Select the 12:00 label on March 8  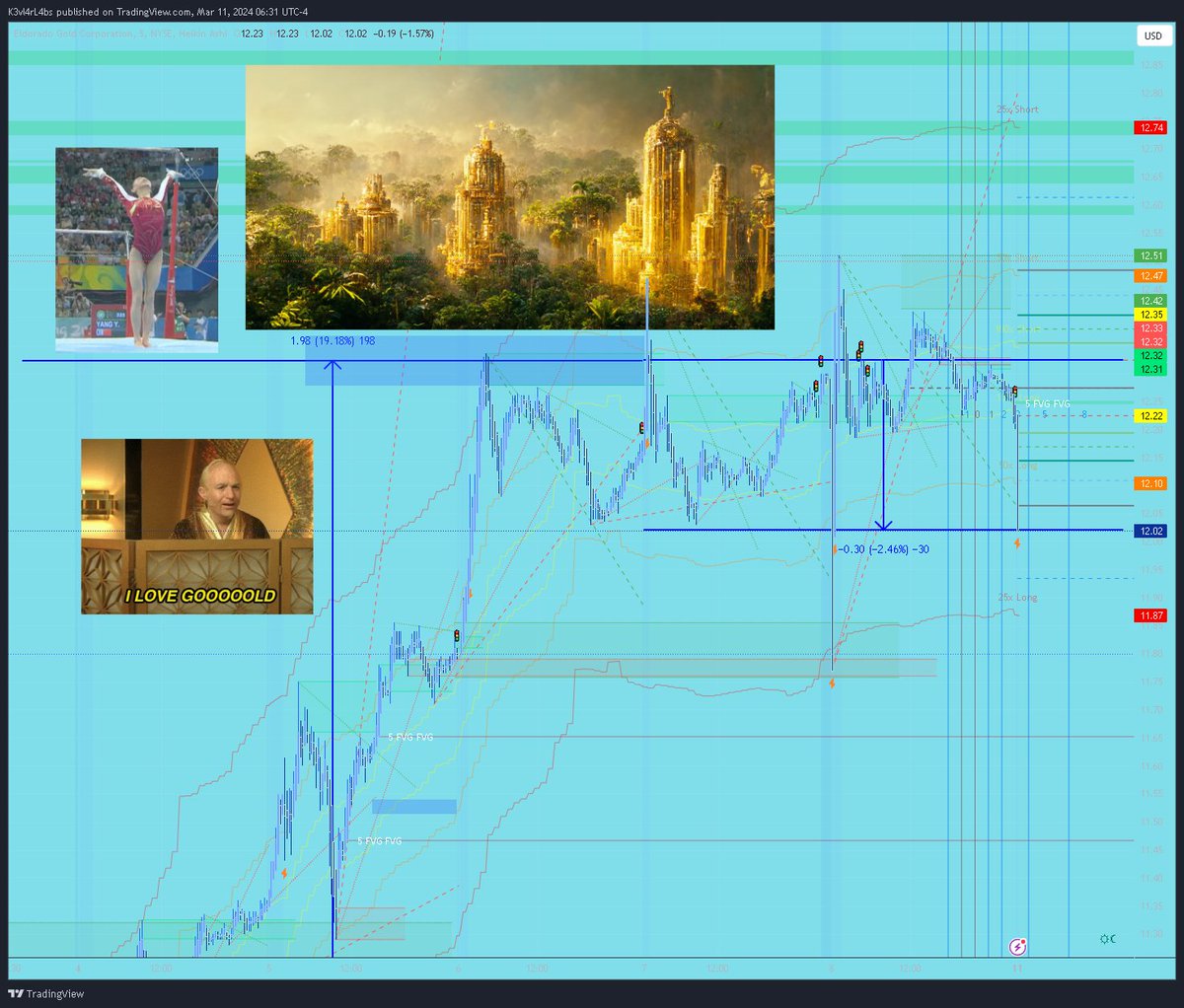pyautogui.click(x=910, y=968)
